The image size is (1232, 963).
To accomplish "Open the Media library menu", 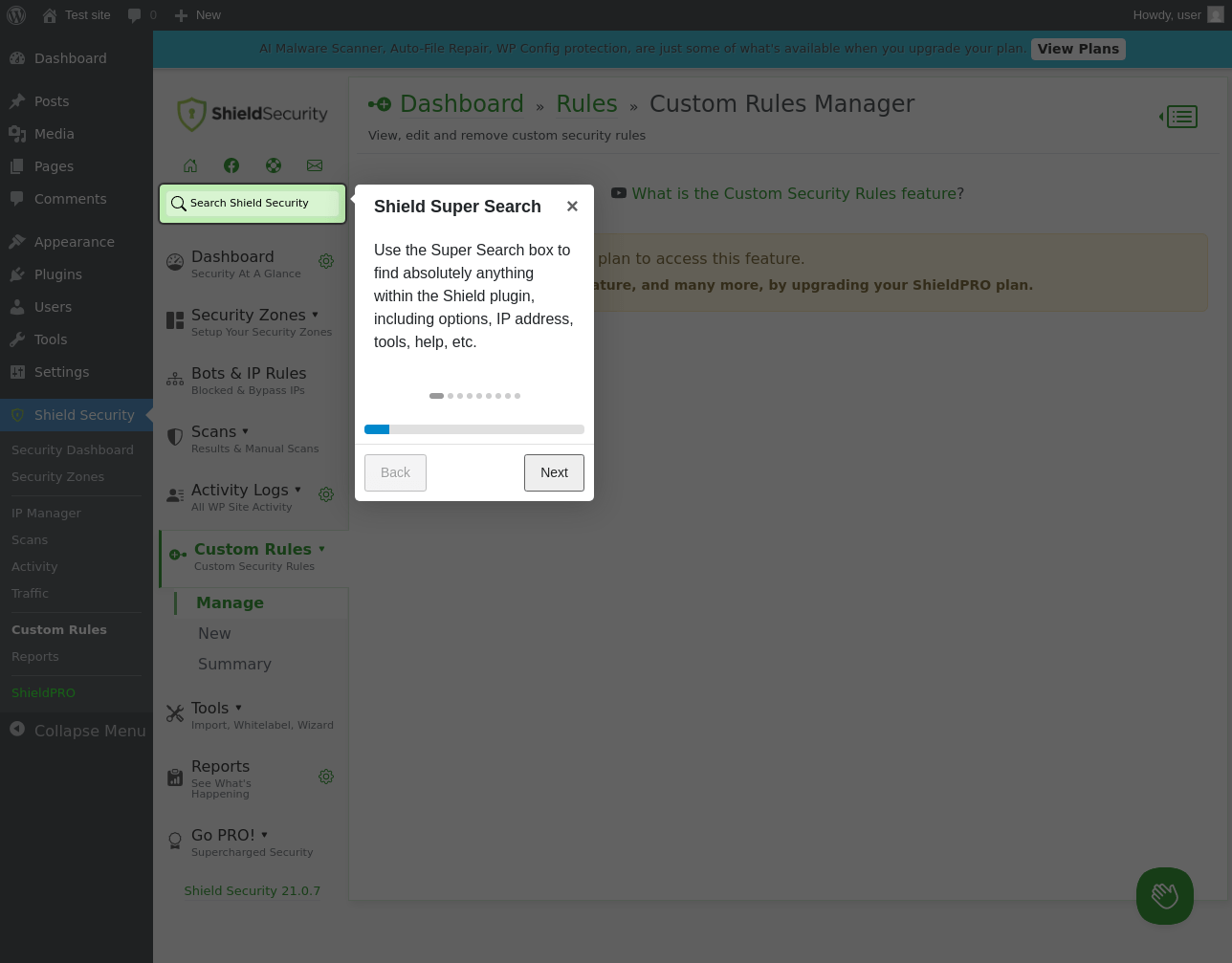I will (77, 134).
